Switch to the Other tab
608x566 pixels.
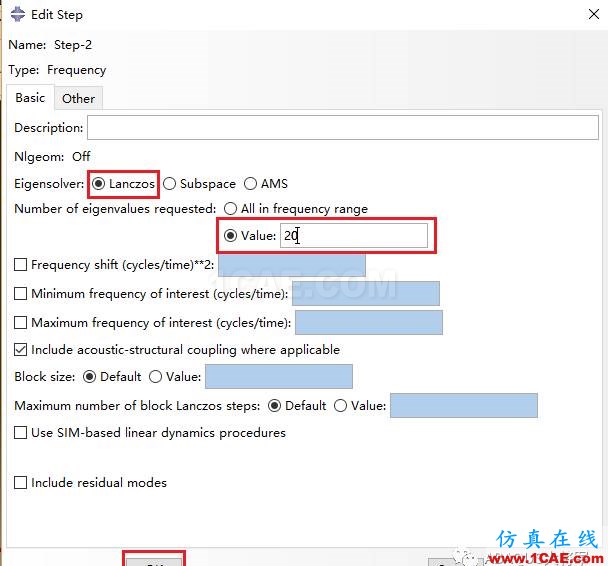[x=78, y=98]
